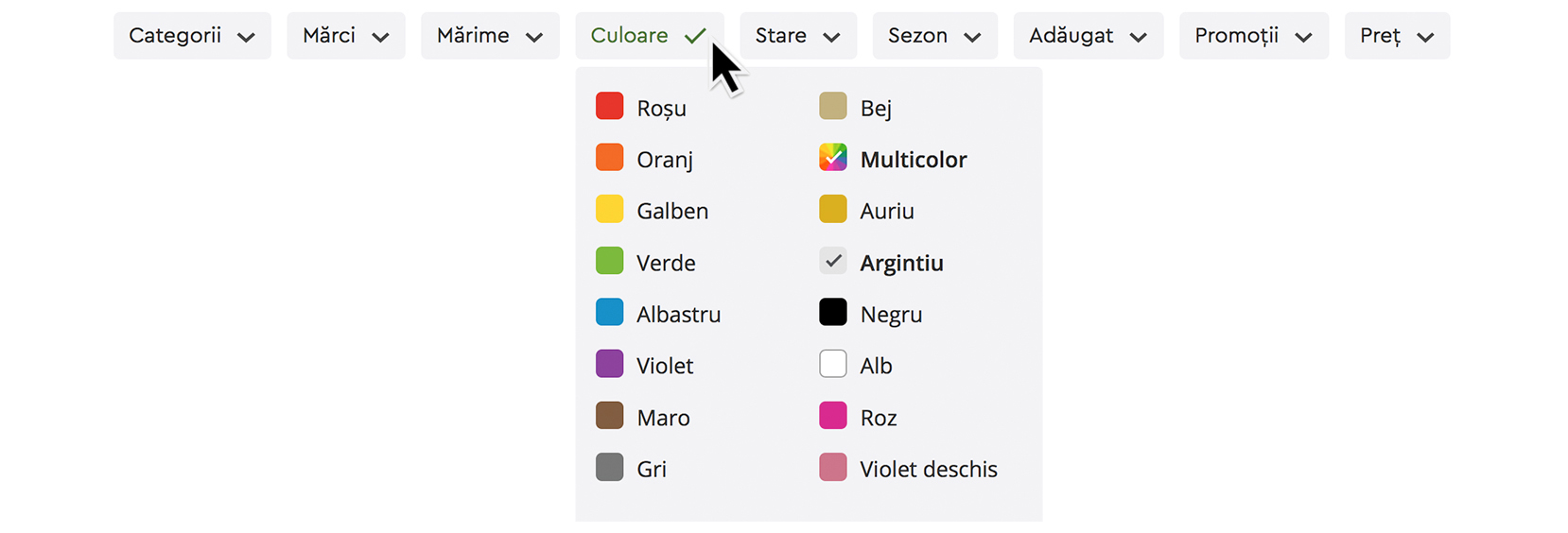Click the Violet deschis label
Viewport: 1568px width, 533px height.
click(928, 469)
